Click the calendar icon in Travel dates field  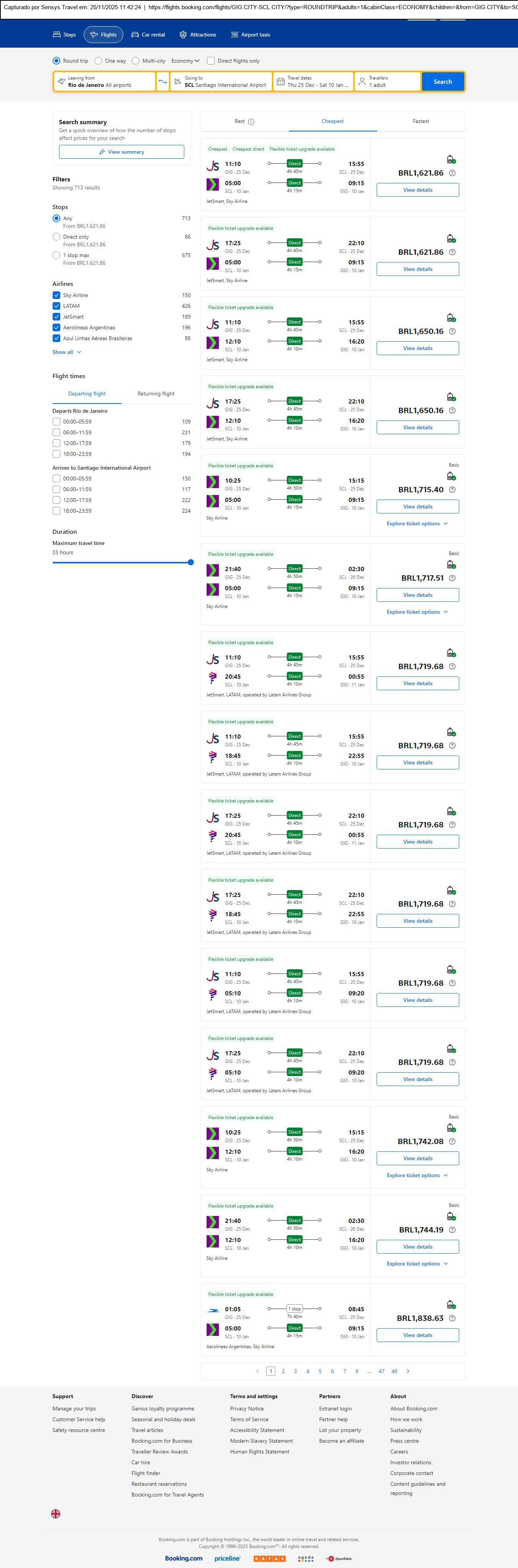[x=280, y=81]
